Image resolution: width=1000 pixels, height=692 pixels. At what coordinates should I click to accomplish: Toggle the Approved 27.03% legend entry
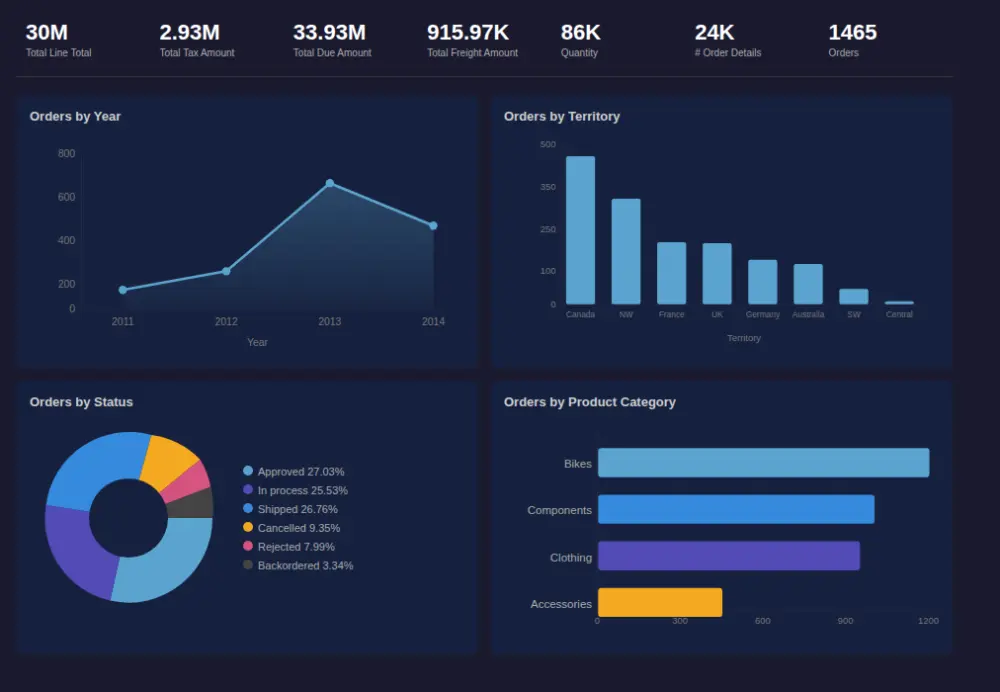(293, 471)
